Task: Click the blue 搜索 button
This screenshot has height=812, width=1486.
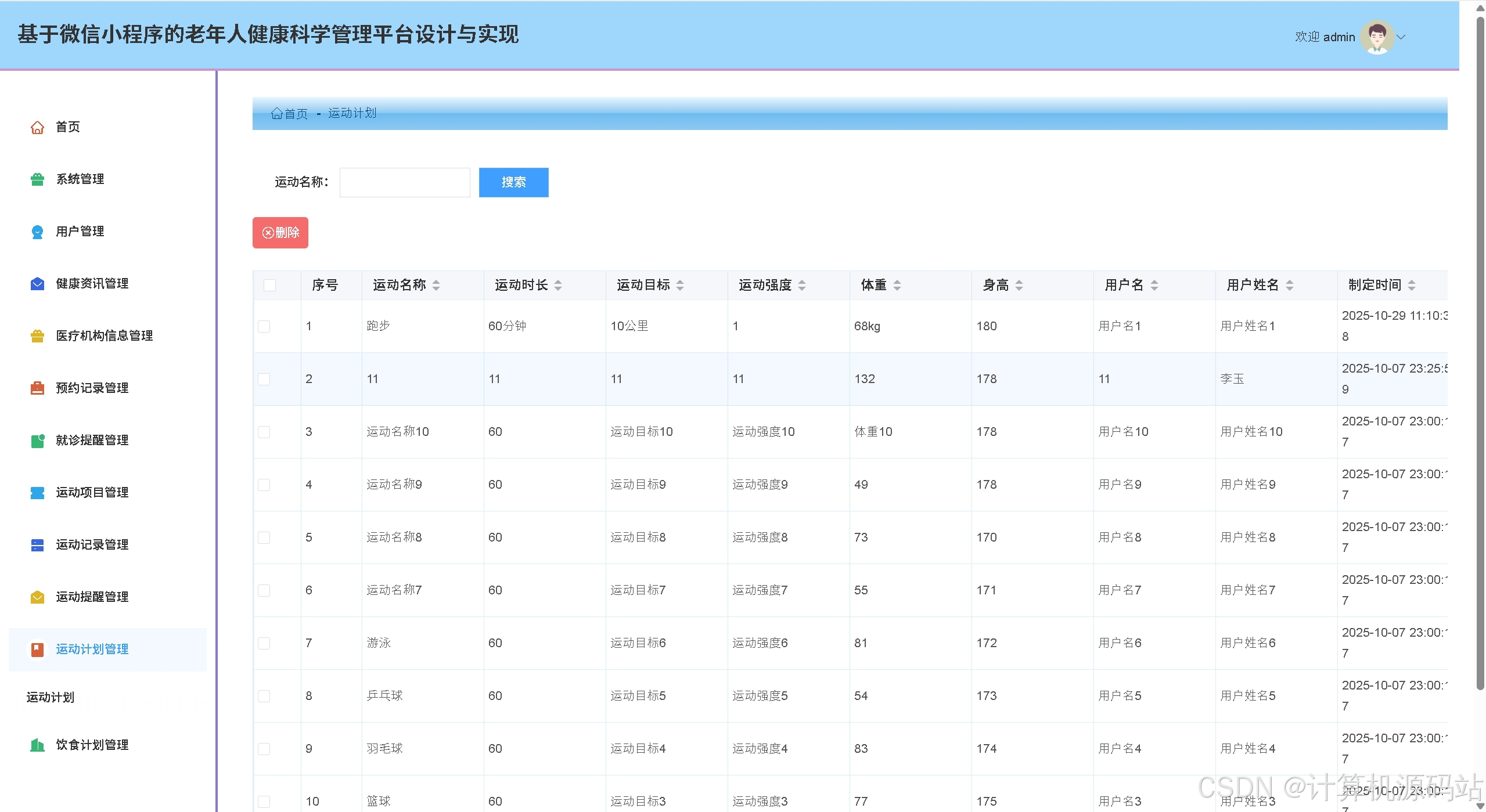Action: 513,182
